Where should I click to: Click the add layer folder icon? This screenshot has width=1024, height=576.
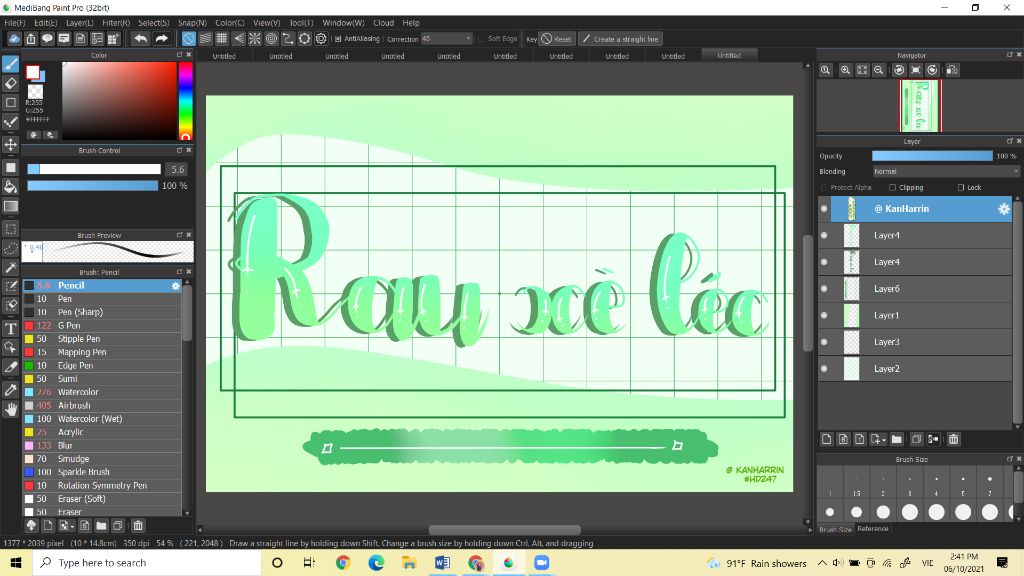pyautogui.click(x=897, y=440)
